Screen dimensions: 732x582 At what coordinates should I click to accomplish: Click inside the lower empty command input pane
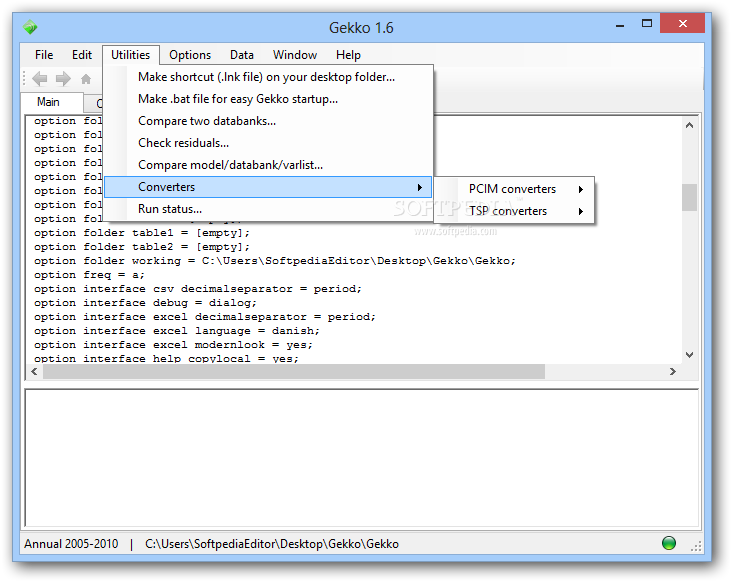coord(362,458)
